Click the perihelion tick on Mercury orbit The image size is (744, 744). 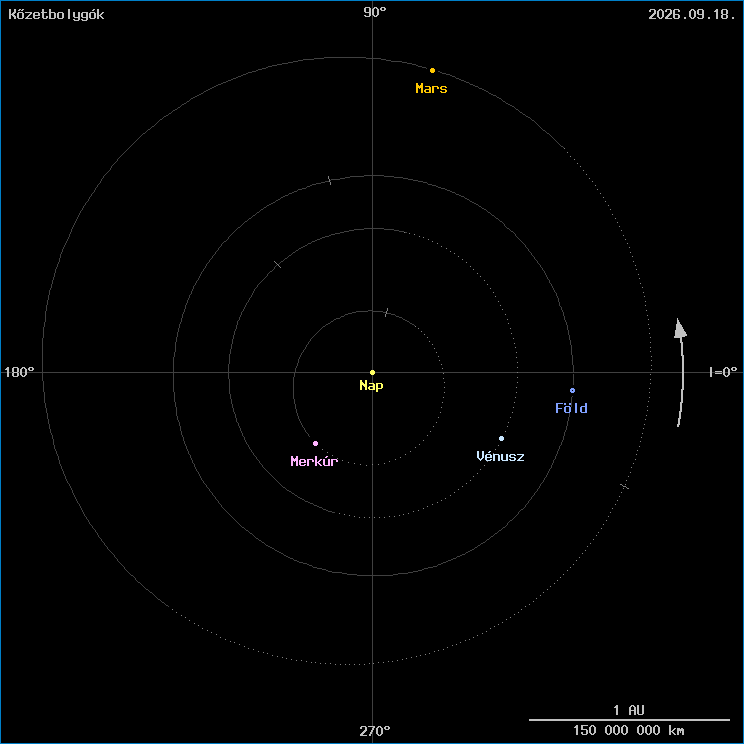pos(386,313)
